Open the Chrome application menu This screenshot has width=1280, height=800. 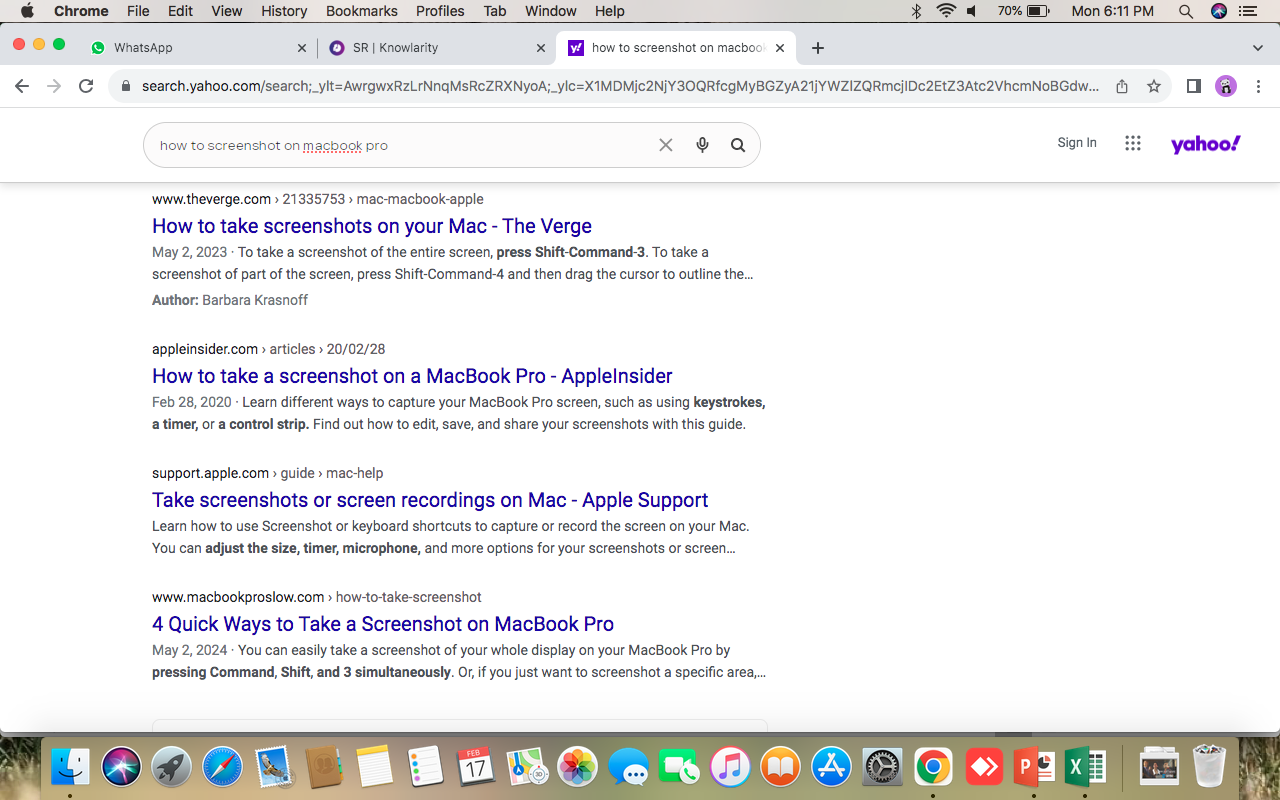[81, 11]
